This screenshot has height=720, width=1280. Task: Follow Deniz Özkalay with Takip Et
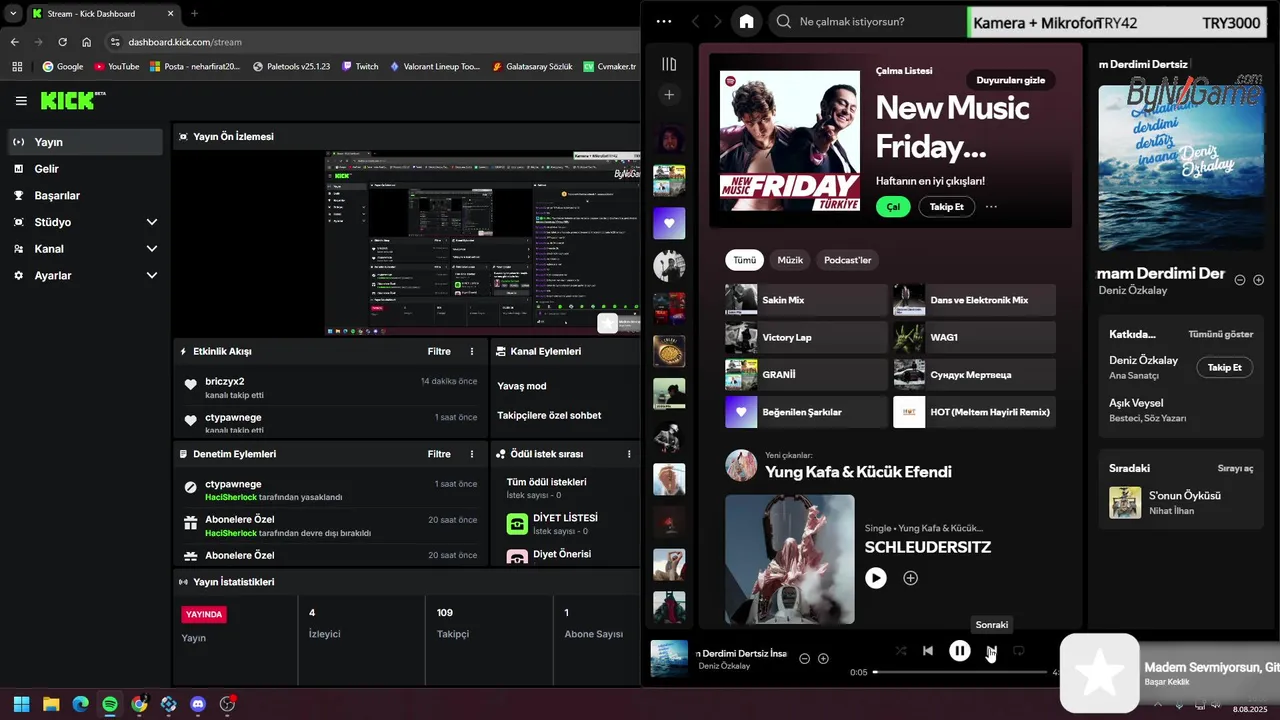(x=1224, y=367)
